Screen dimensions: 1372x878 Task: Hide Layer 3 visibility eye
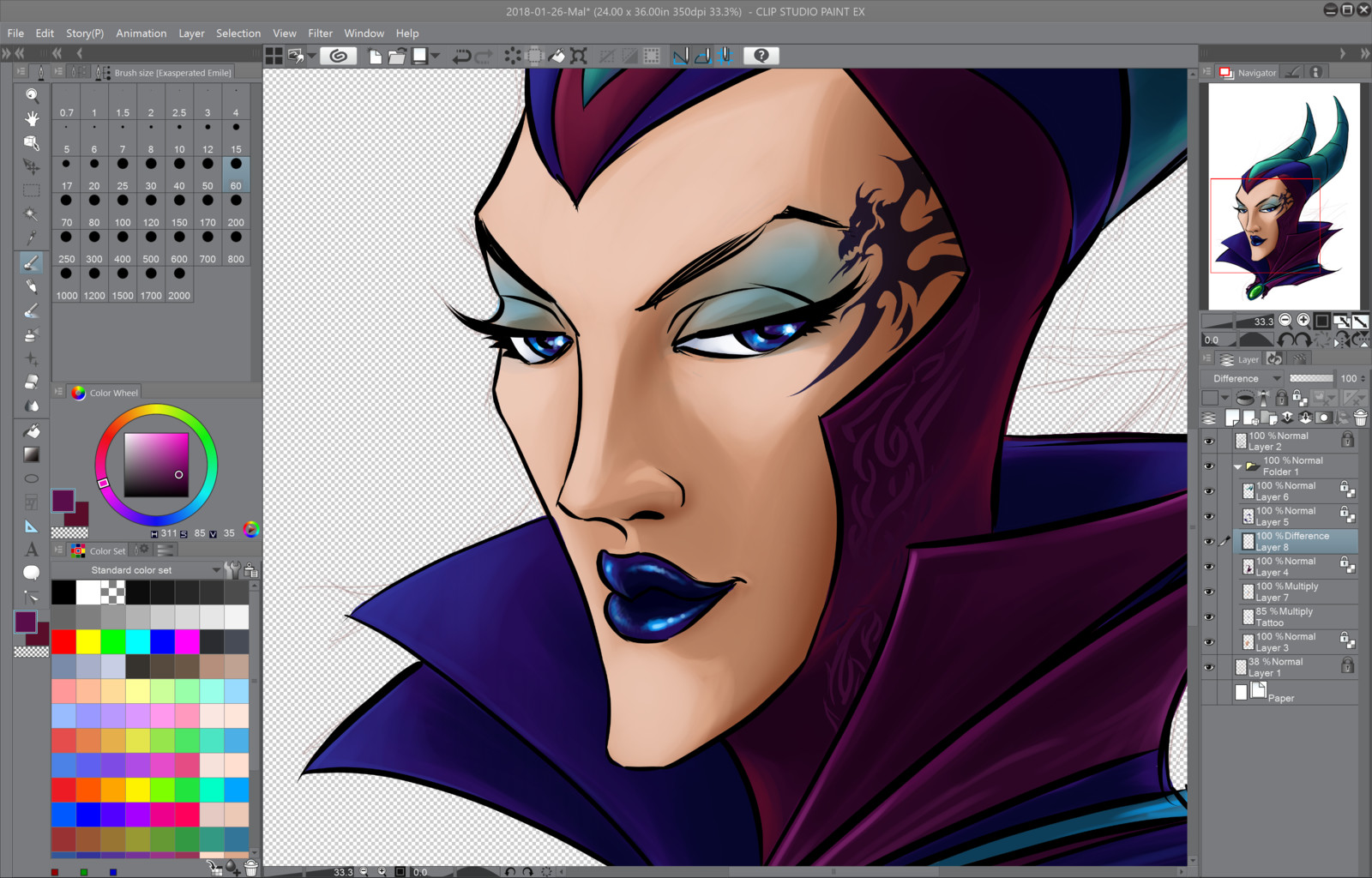[x=1209, y=642]
